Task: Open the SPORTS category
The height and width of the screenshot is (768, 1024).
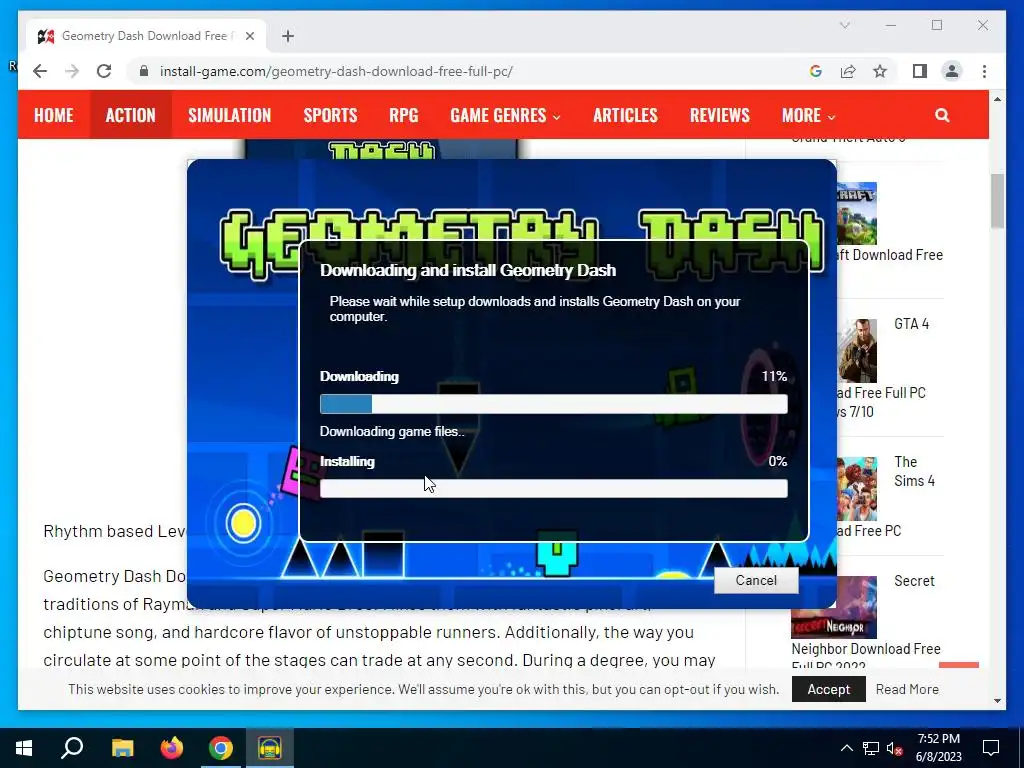Action: (x=330, y=116)
